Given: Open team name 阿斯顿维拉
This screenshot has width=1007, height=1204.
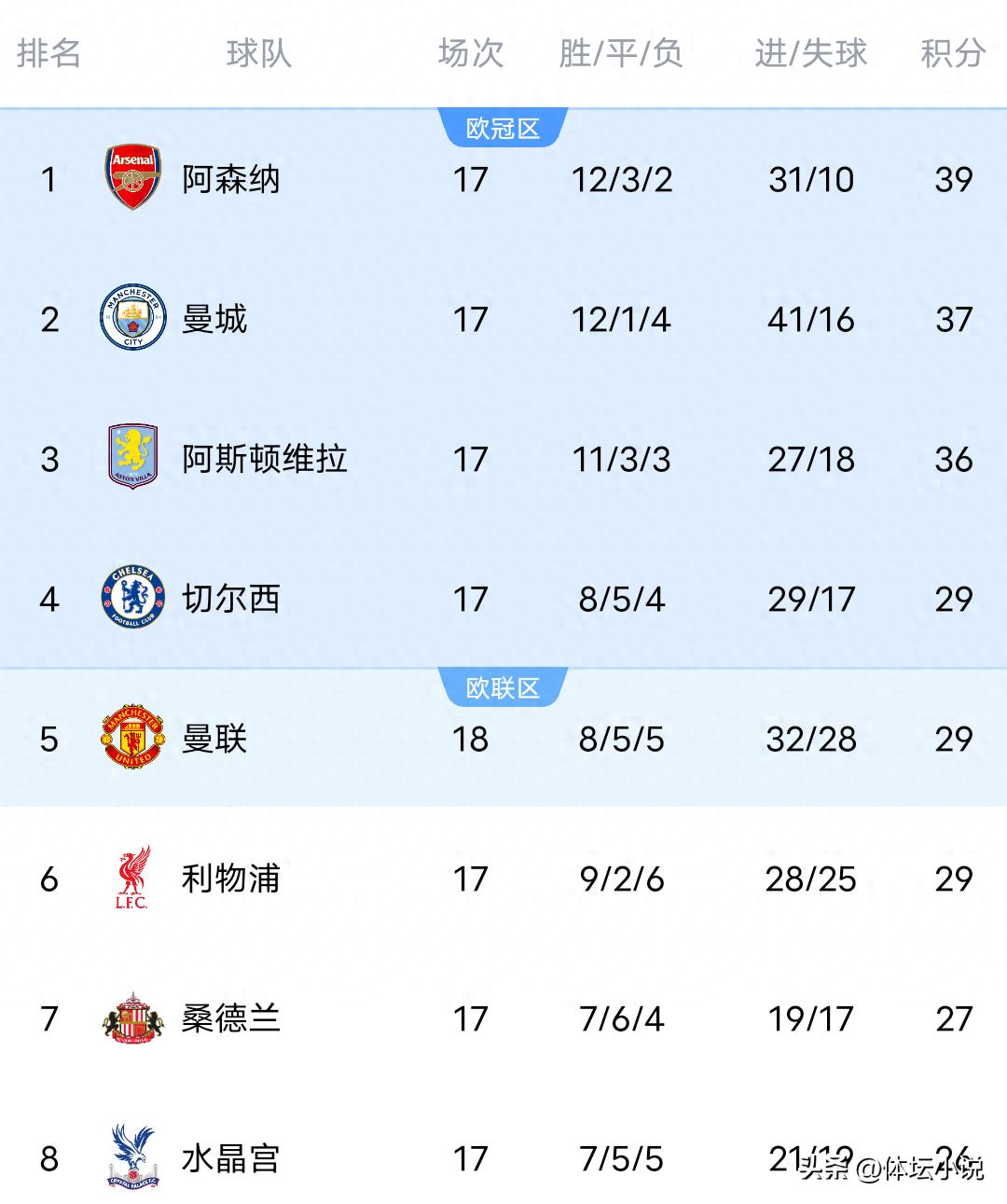Looking at the screenshot, I should (265, 459).
